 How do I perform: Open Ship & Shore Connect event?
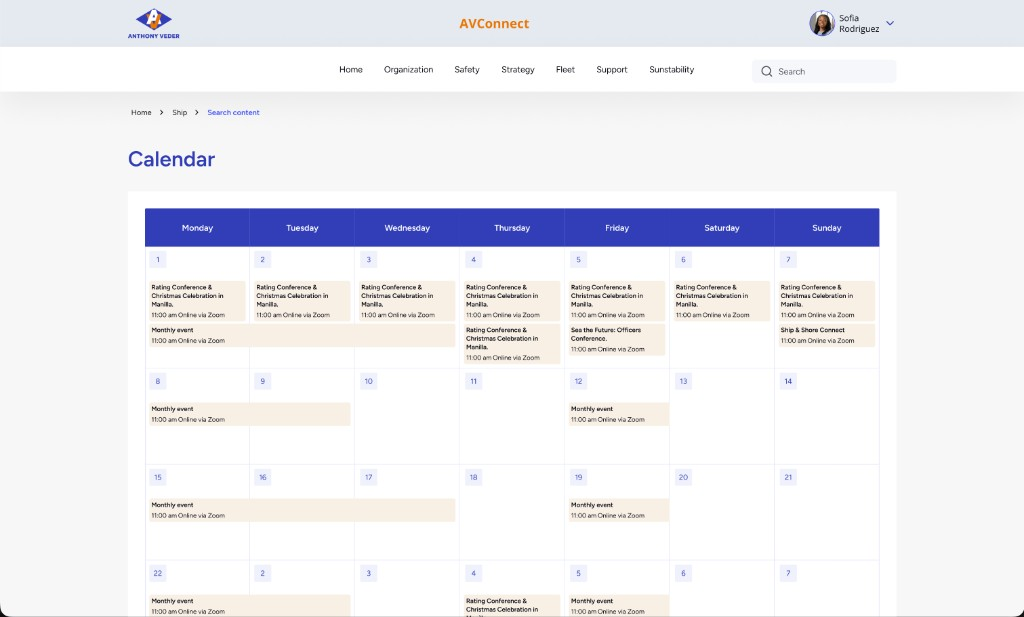point(827,336)
